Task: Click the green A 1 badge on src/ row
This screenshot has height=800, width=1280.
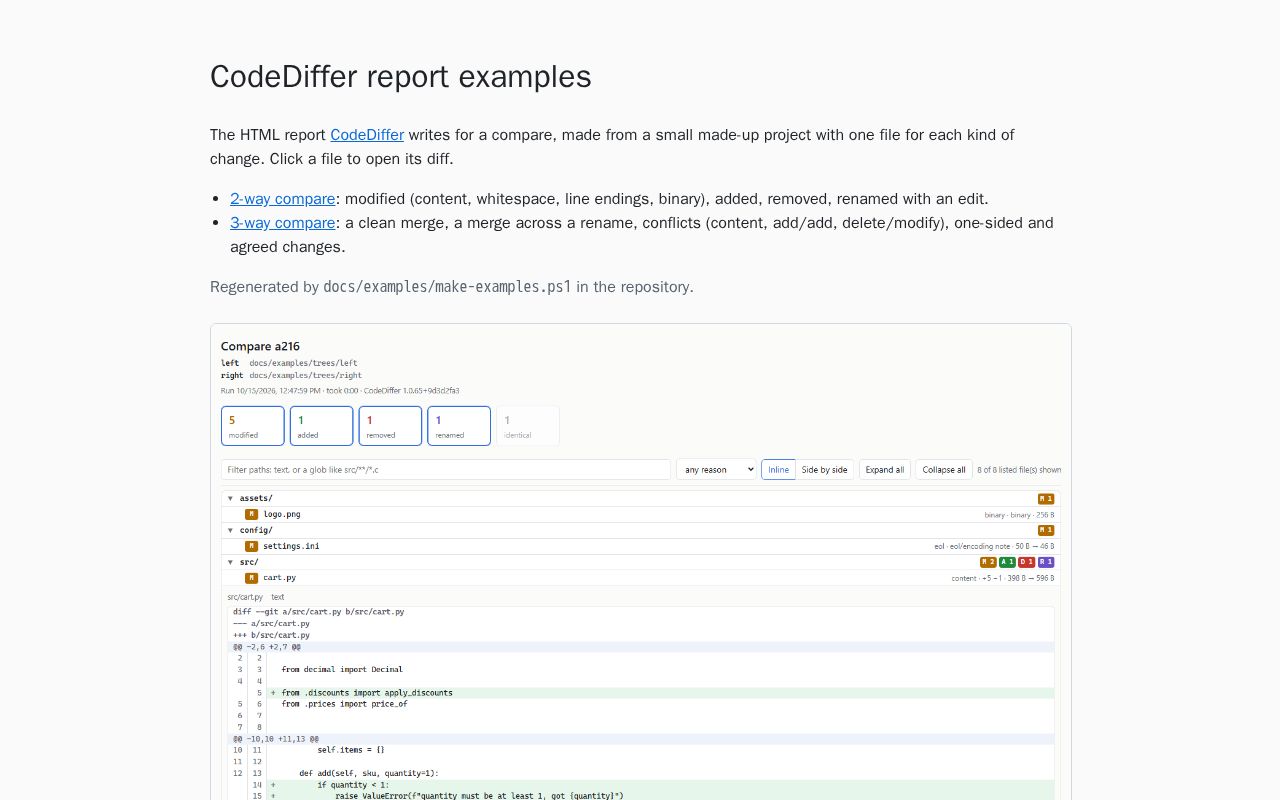Action: 1007,562
